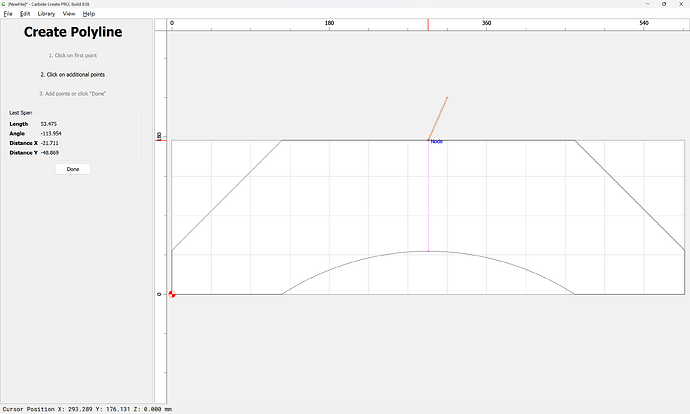The width and height of the screenshot is (690, 414).
Task: Click the 180 mark on horizontal ruler
Action: [329, 23]
